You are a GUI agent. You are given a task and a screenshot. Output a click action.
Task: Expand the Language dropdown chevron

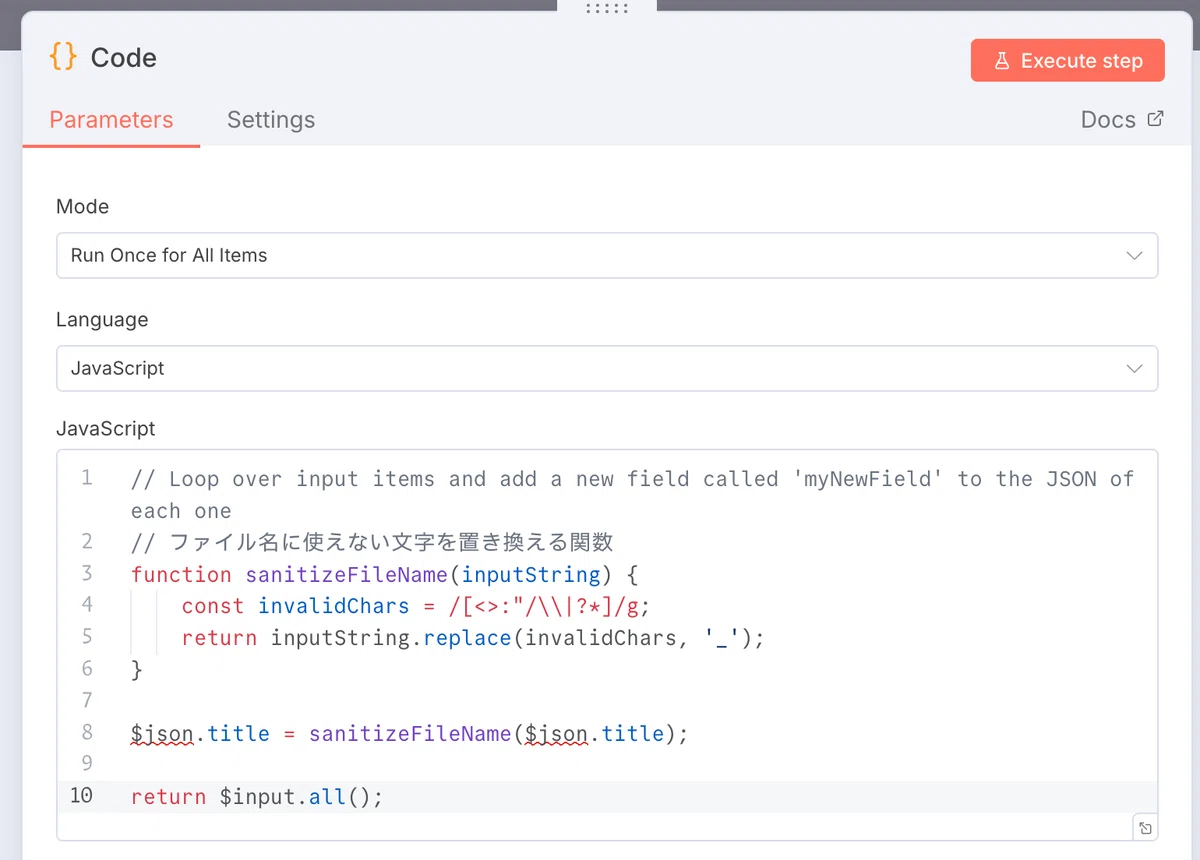pos(1134,368)
